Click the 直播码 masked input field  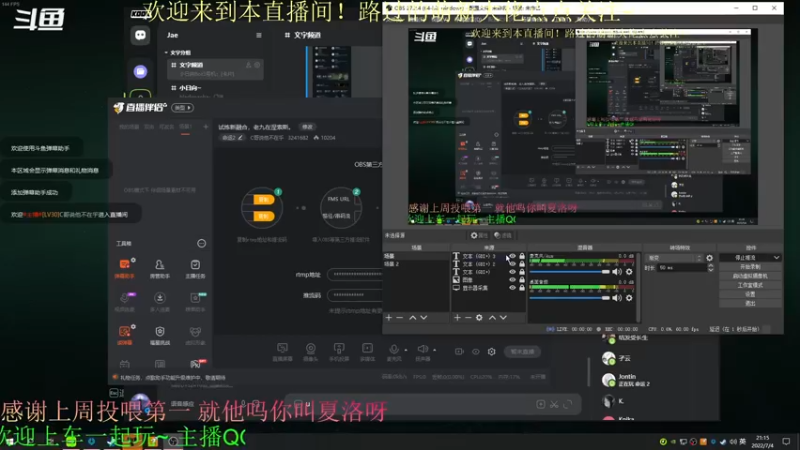[355, 295]
